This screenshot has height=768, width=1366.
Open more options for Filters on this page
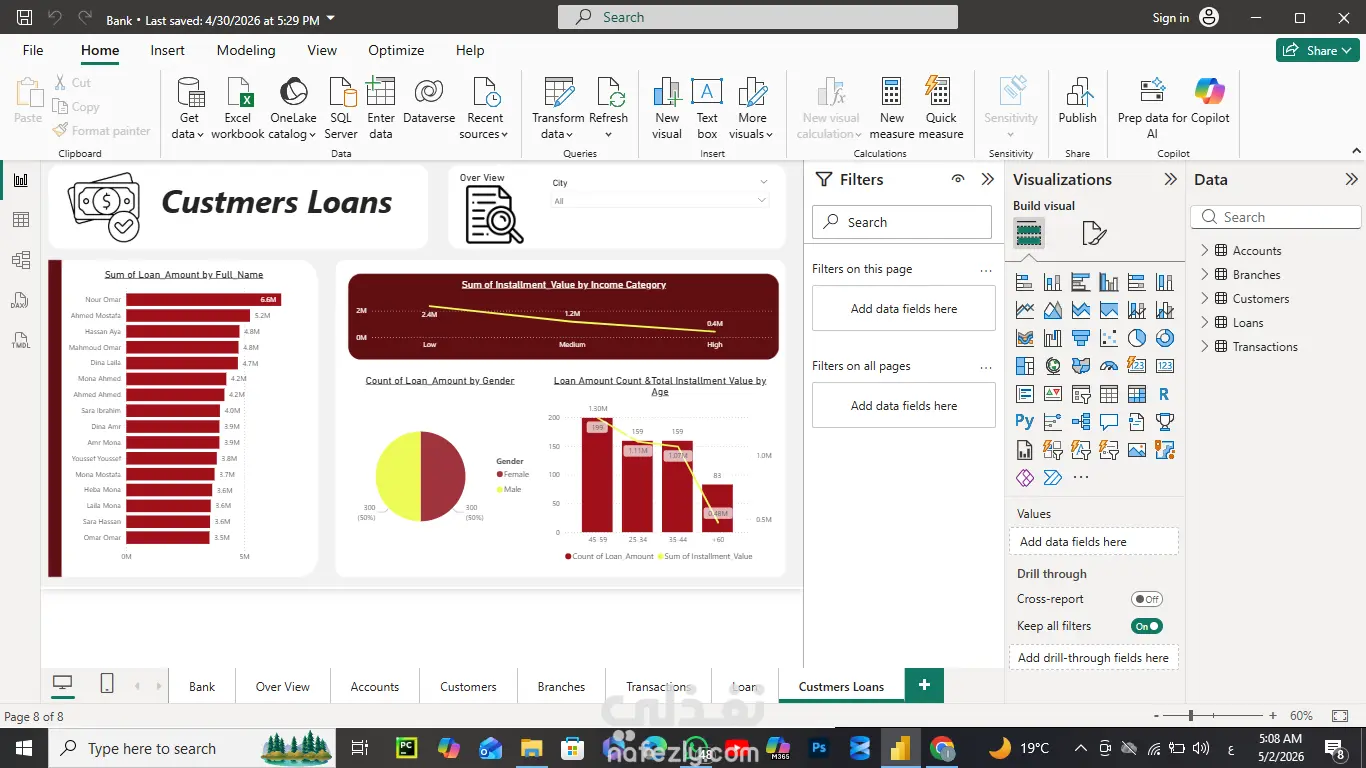(986, 270)
